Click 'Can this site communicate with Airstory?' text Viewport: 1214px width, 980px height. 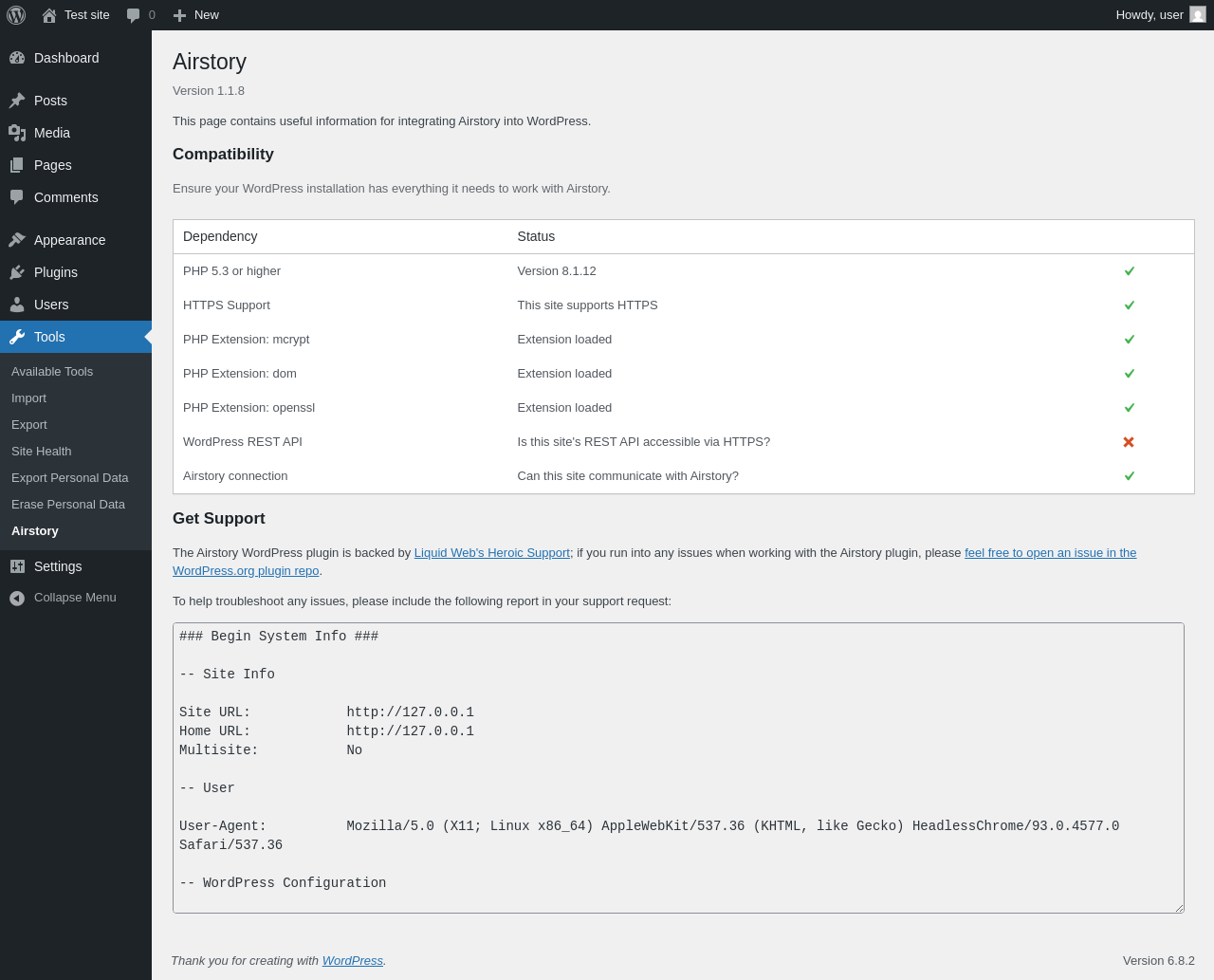click(x=628, y=476)
